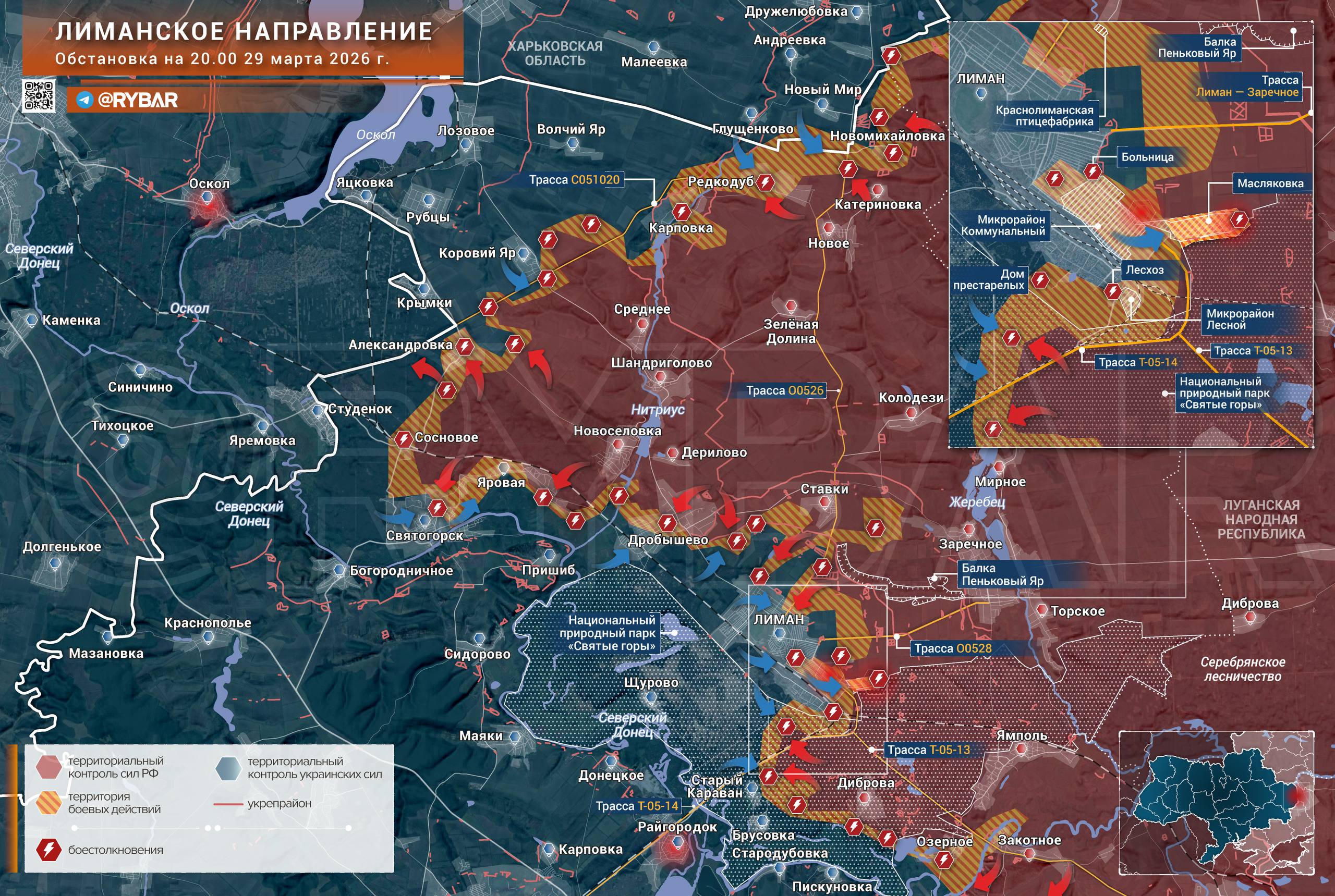
Task: Click the Ukraine overview mini-map thumbnail
Action: pos(1216,803)
